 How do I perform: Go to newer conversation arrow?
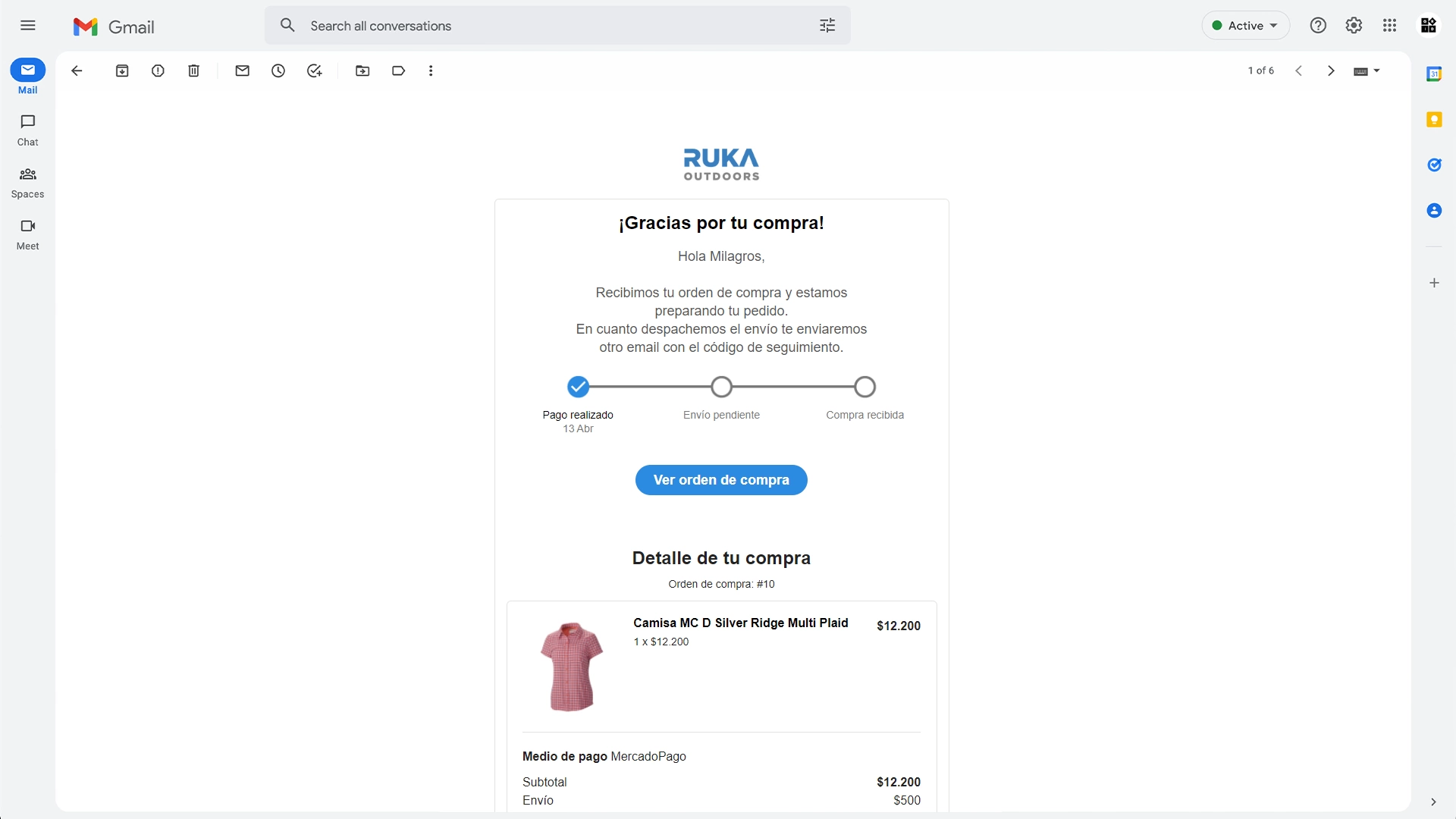[1298, 71]
